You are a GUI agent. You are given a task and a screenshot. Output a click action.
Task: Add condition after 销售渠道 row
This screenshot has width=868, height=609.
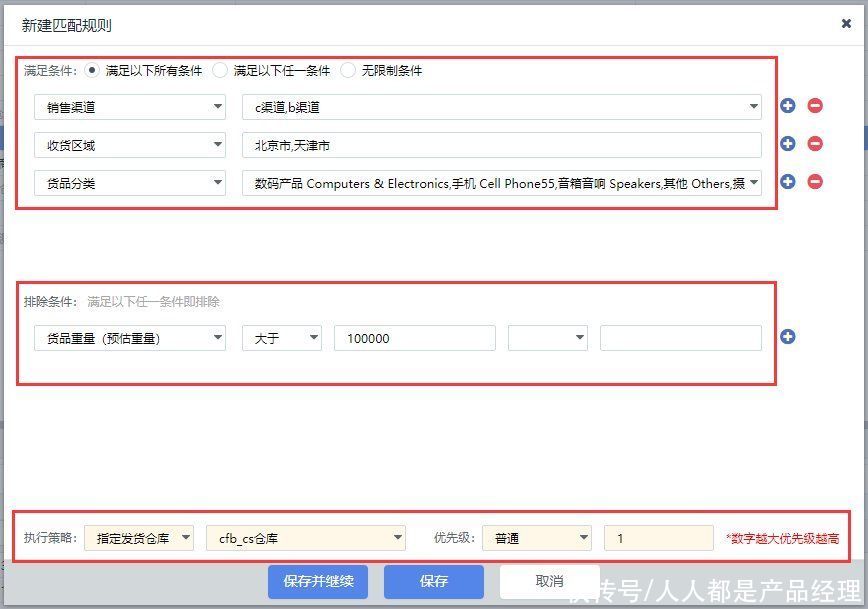pyautogui.click(x=788, y=106)
